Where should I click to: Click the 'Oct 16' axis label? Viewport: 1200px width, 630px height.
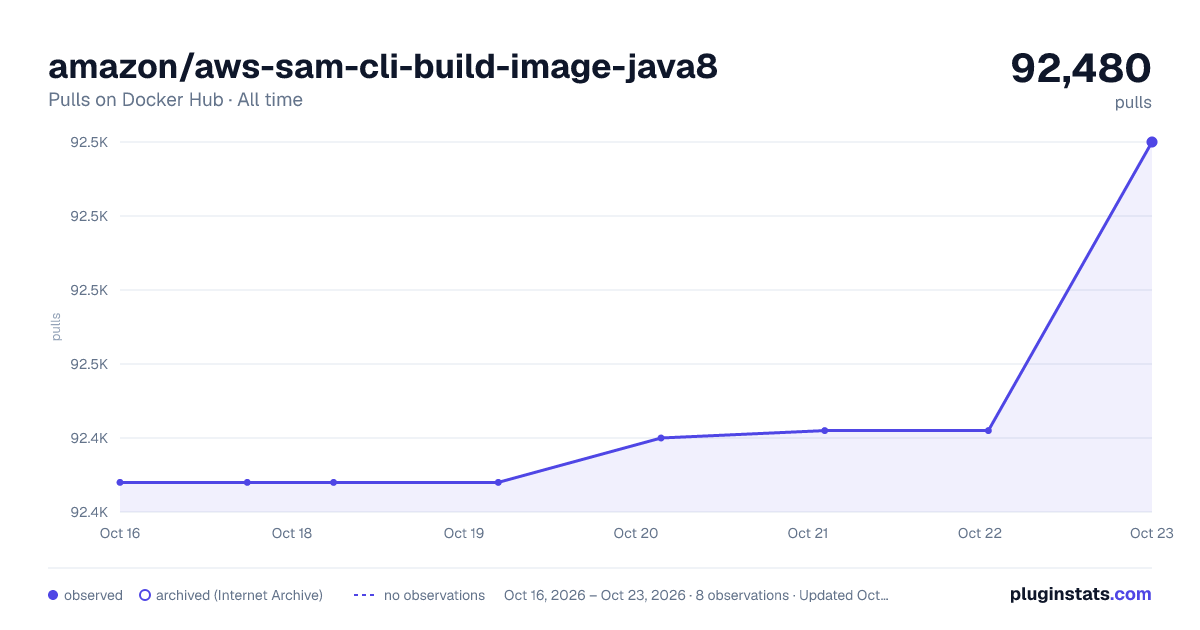[120, 533]
